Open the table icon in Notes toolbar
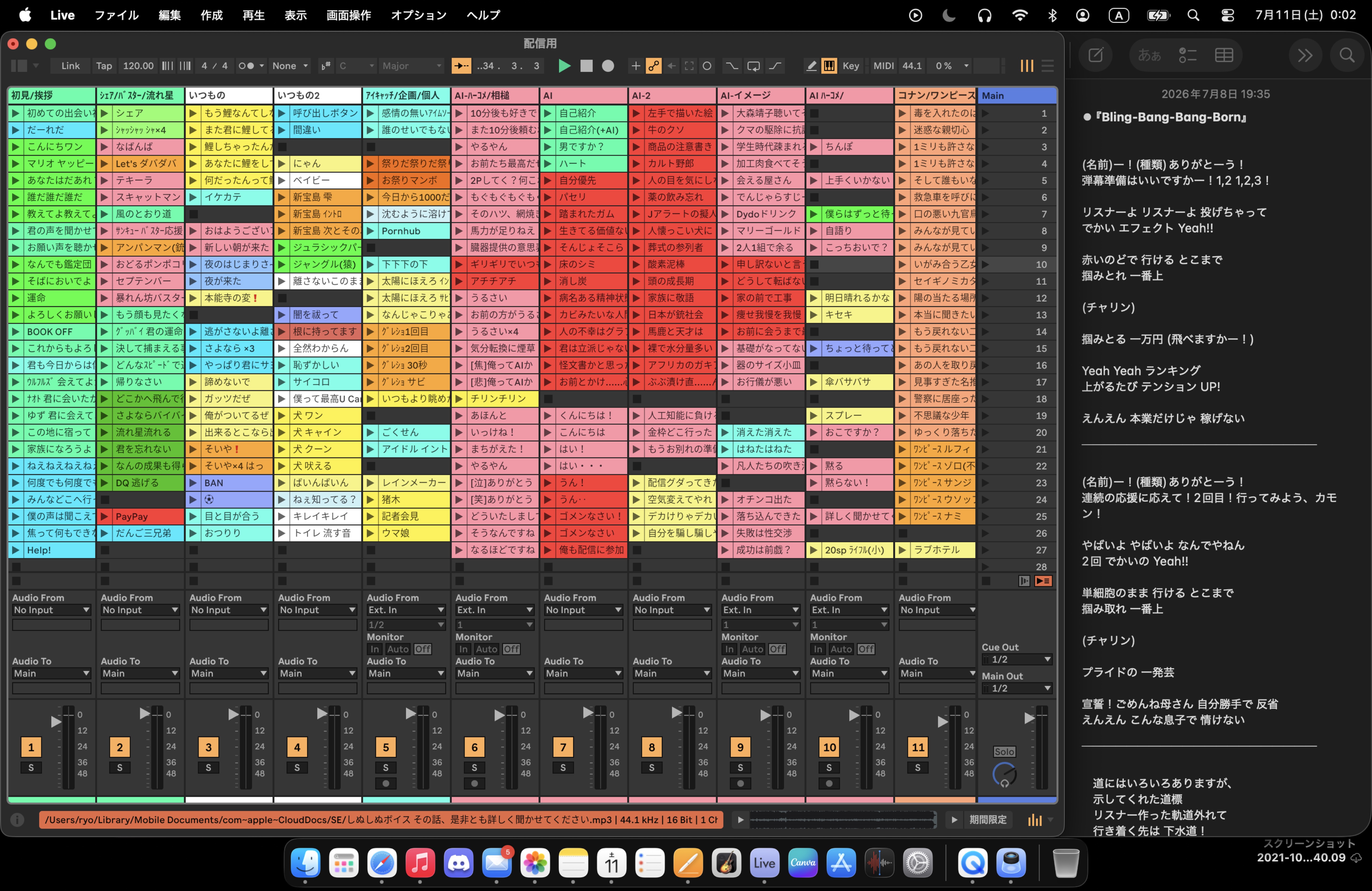The width and height of the screenshot is (1372, 891). point(1224,55)
